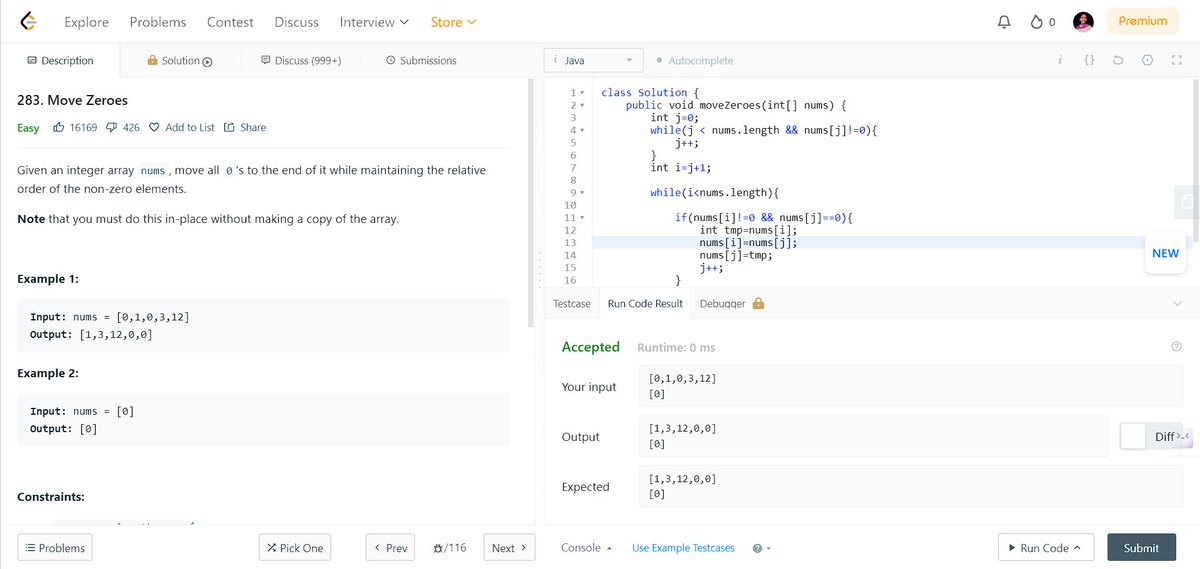Click the Share icon
The height and width of the screenshot is (569, 1200).
(229, 127)
